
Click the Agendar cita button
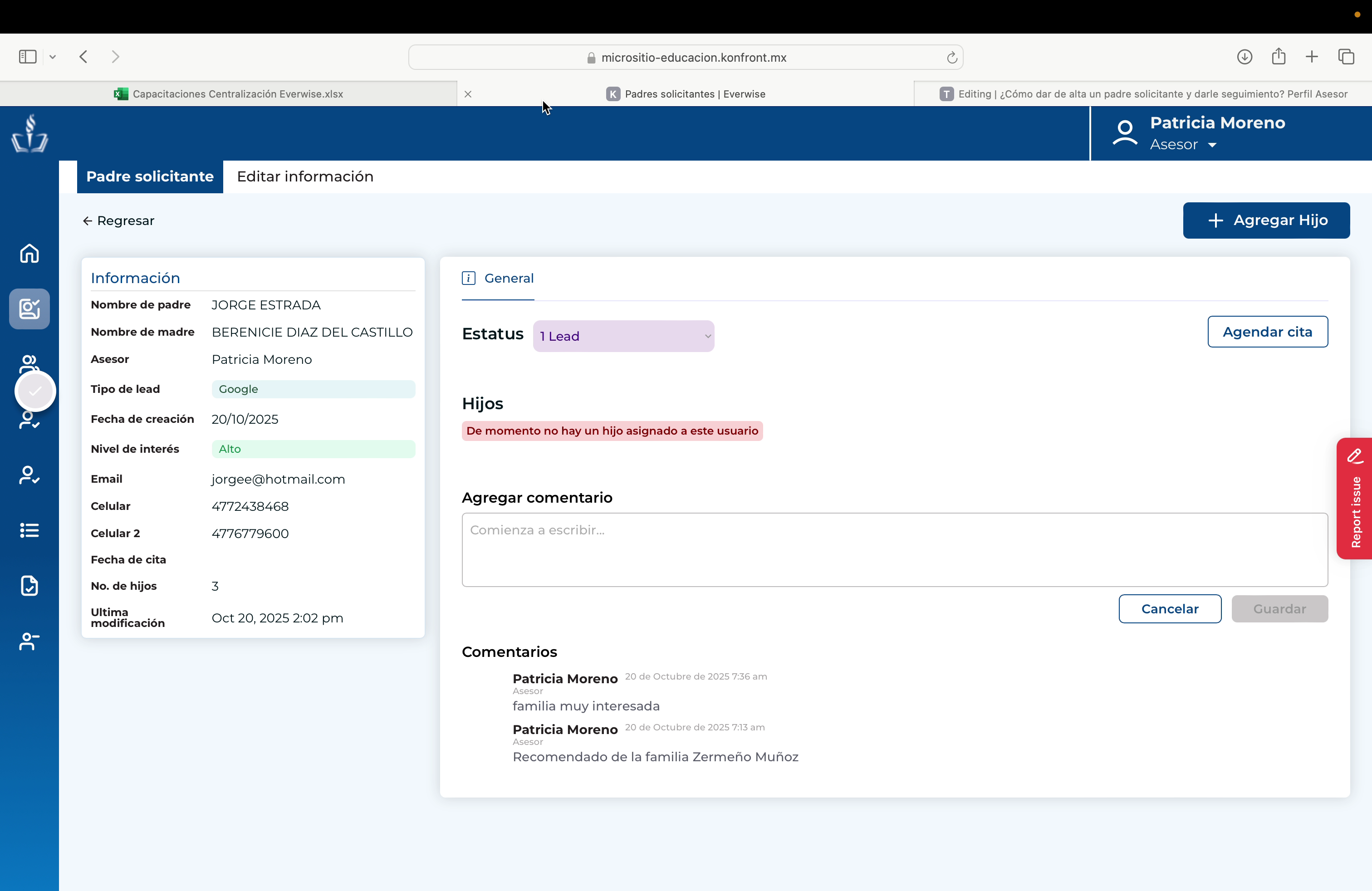[x=1267, y=332]
